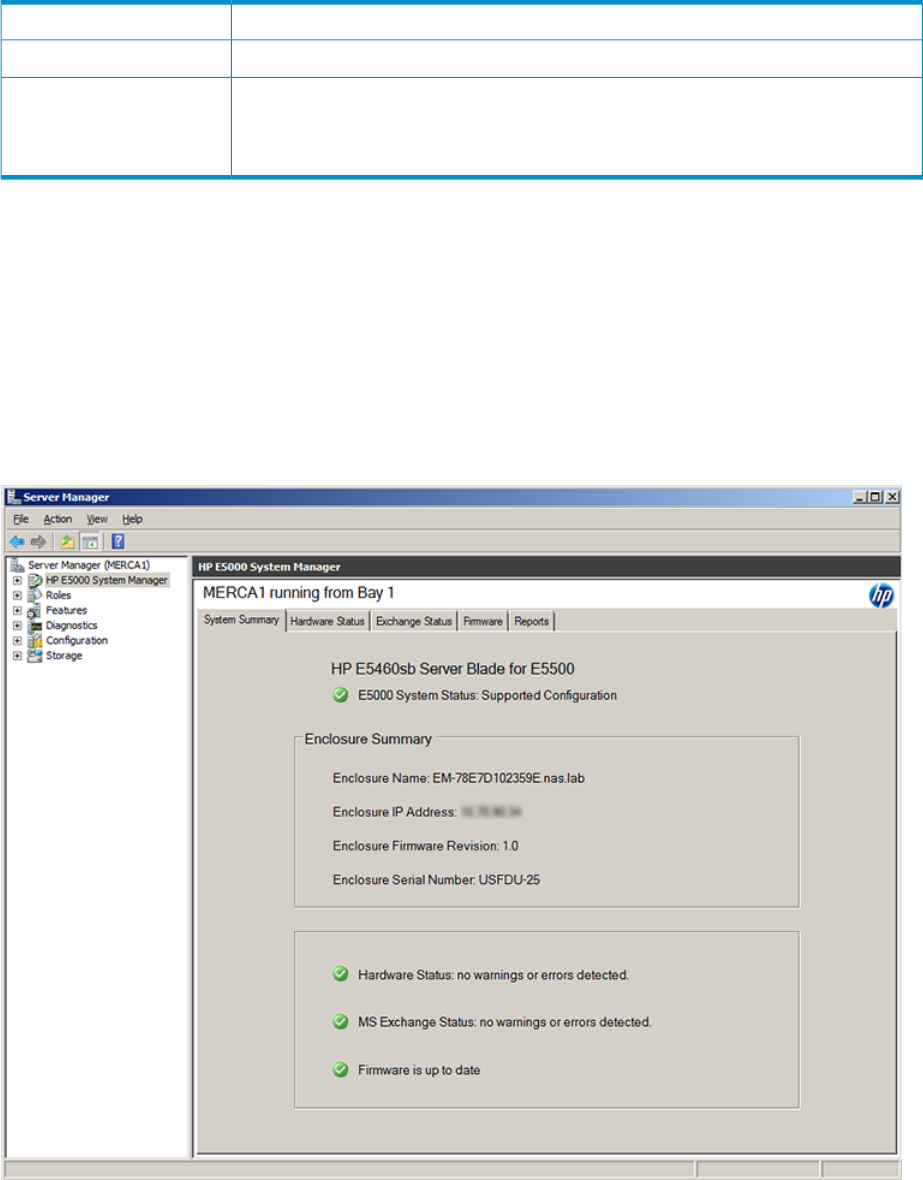This screenshot has height=1180, width=923.
Task: Click 'MERCA1 running from Bay 1' heading
Action: 298,593
